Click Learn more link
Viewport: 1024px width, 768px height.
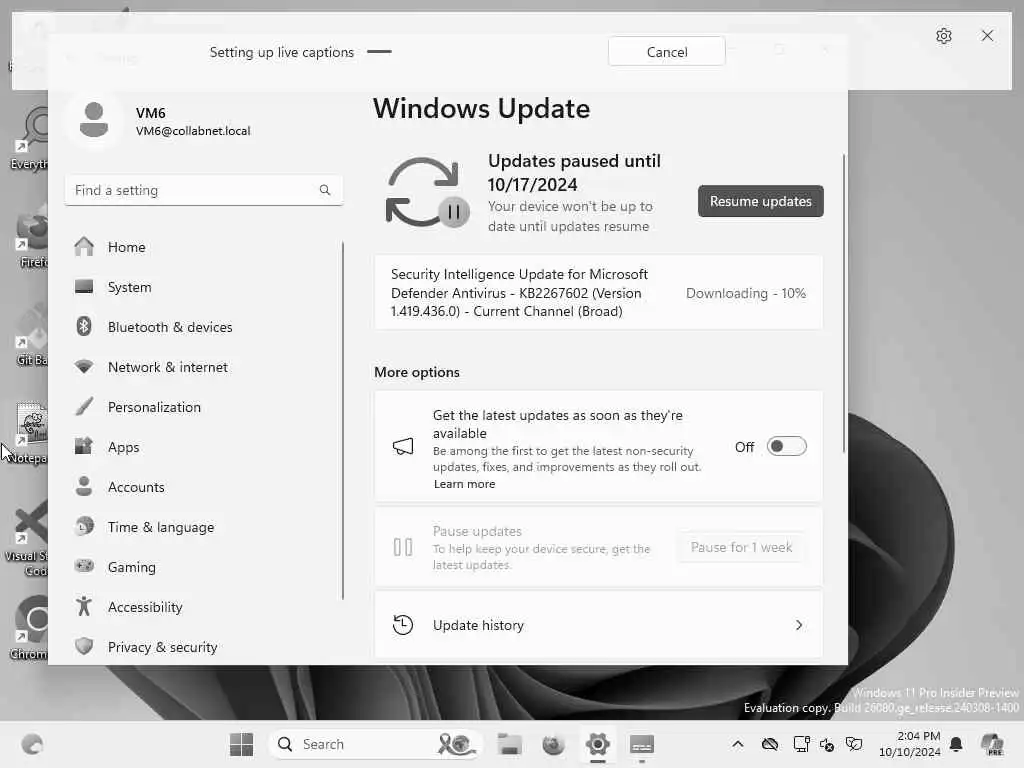tap(464, 484)
